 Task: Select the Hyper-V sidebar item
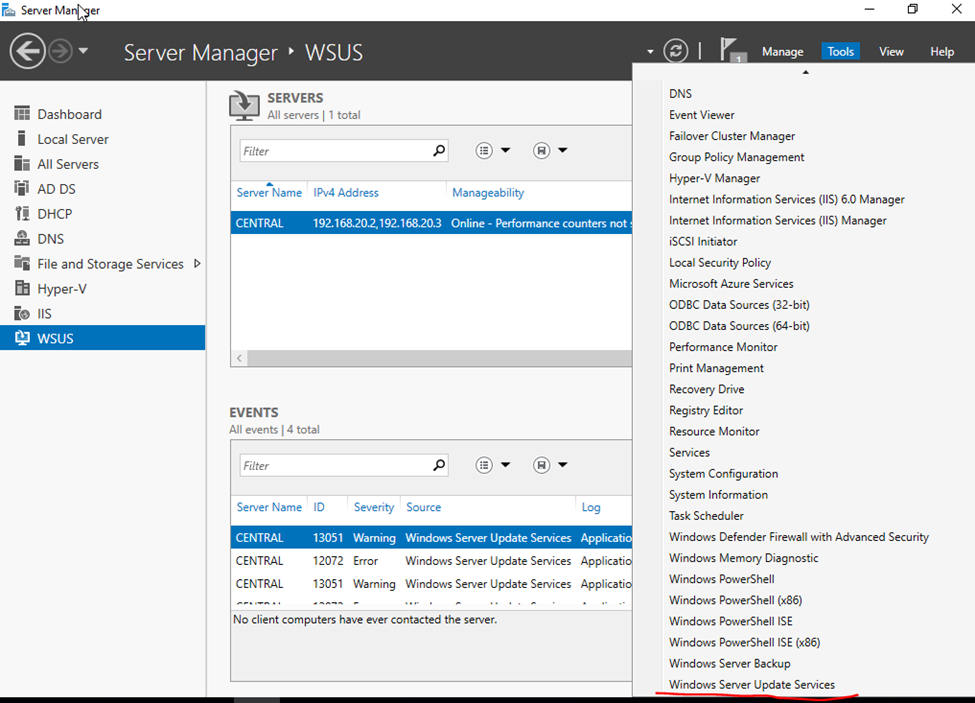coord(61,289)
